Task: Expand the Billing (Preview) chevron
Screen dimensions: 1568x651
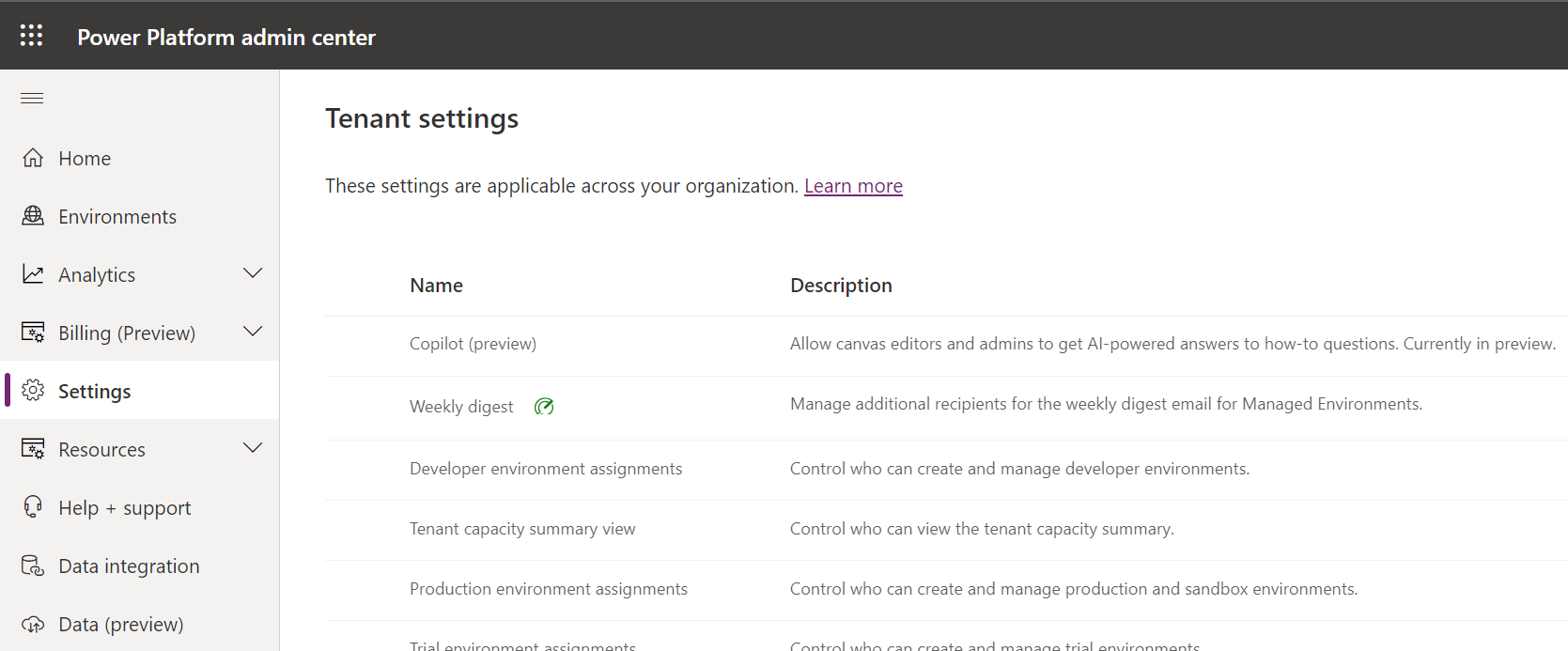Action: 253,332
